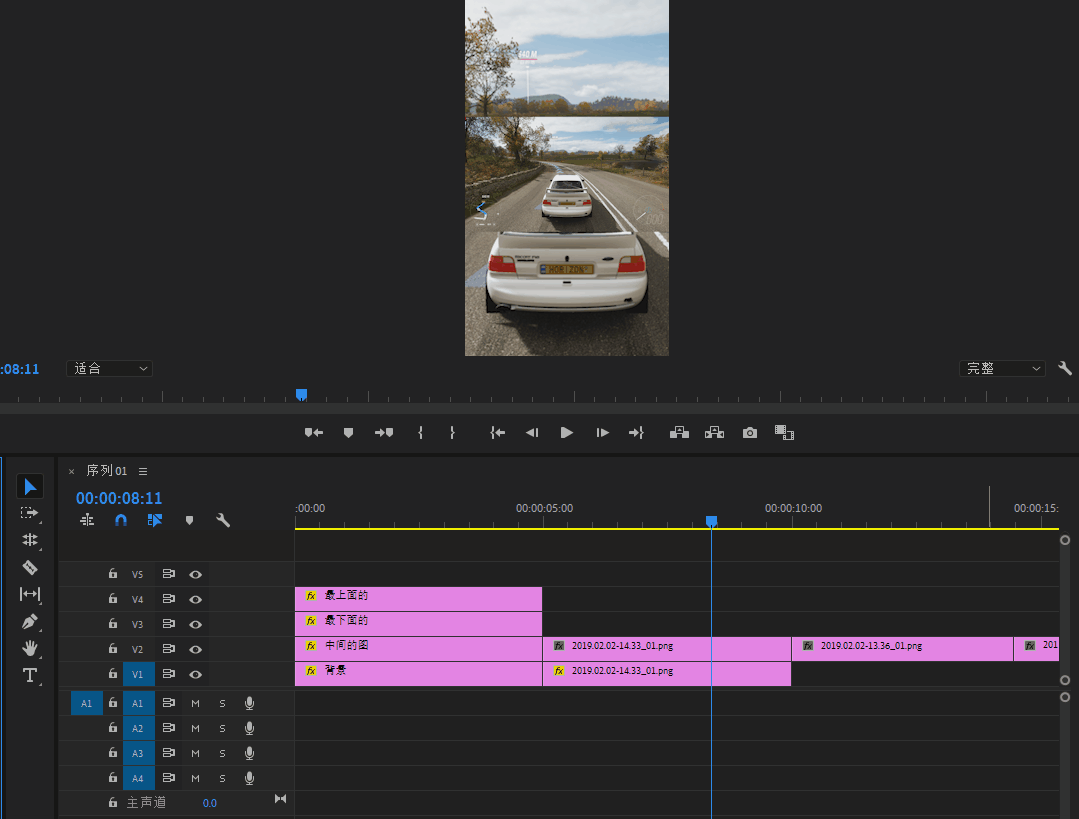Screen dimensions: 1079x819
Task: Click the Export Frame camera icon
Action: click(x=749, y=433)
